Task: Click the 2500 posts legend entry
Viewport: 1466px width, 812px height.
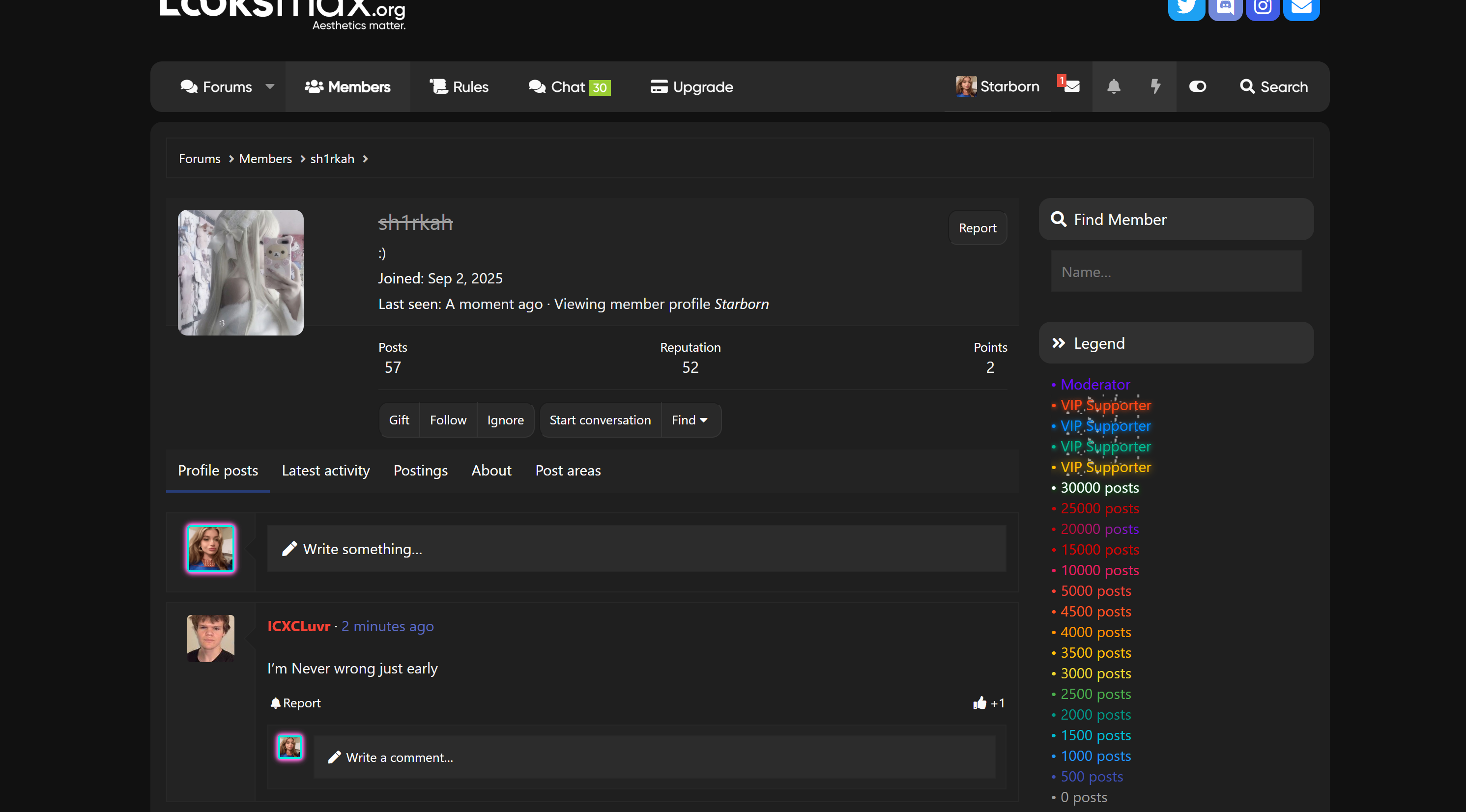Action: point(1095,694)
